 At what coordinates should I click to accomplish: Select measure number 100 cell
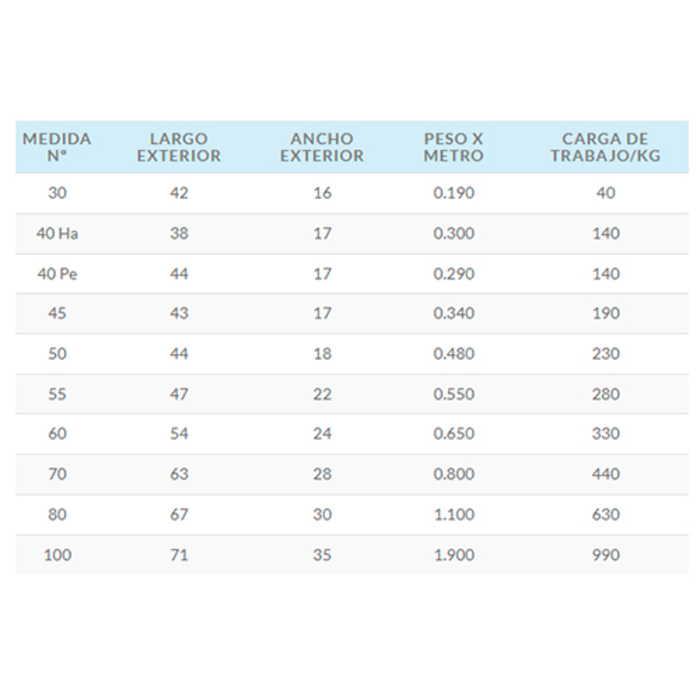coord(58,555)
